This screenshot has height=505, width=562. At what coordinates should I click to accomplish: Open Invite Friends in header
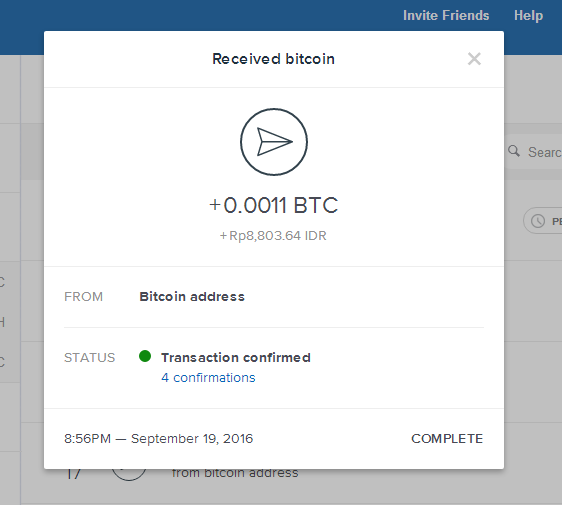tap(446, 15)
